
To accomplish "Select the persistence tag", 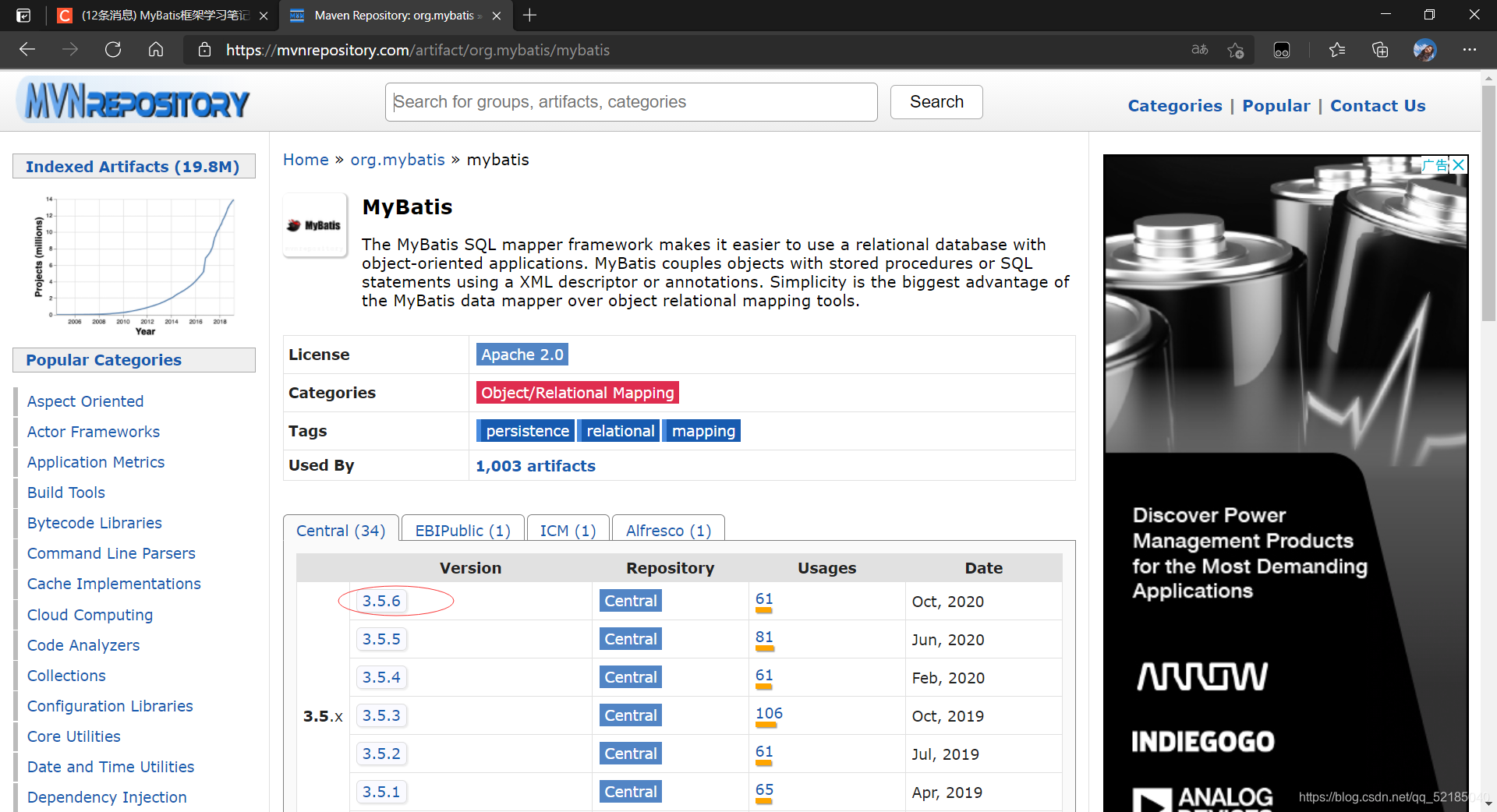I will pyautogui.click(x=526, y=431).
